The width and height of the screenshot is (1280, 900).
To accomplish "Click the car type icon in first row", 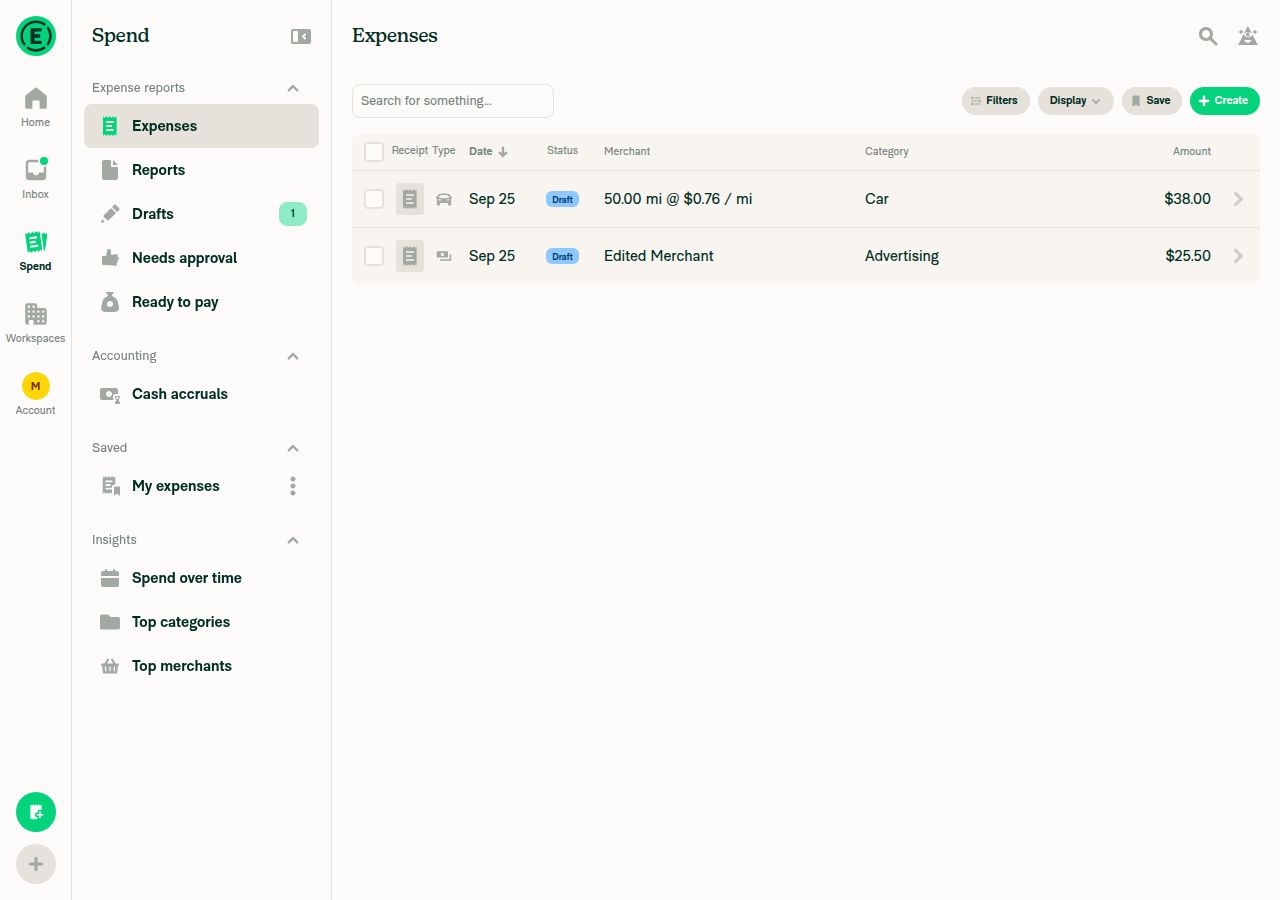I will 444,199.
